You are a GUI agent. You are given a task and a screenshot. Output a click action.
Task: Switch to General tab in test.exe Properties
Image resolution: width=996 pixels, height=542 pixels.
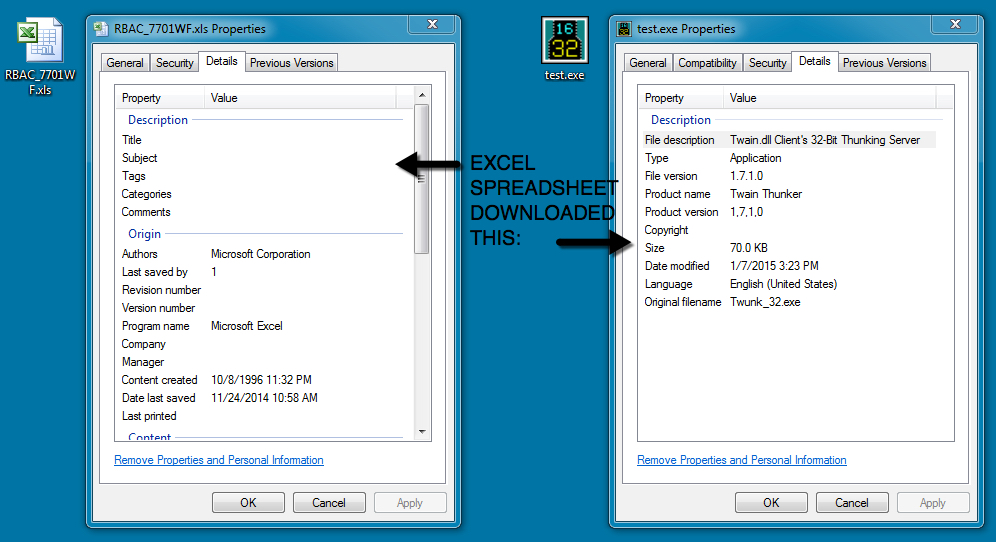point(647,63)
